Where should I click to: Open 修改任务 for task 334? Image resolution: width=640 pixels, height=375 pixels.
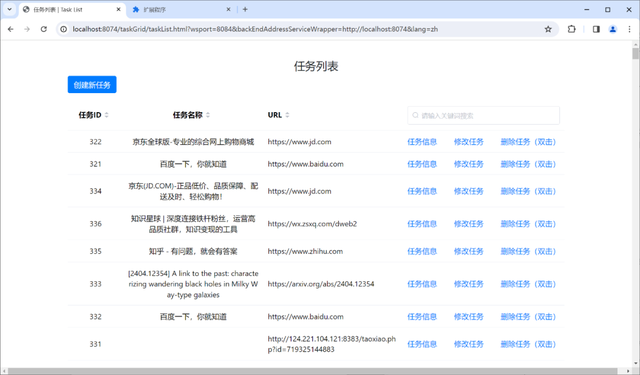click(x=469, y=191)
